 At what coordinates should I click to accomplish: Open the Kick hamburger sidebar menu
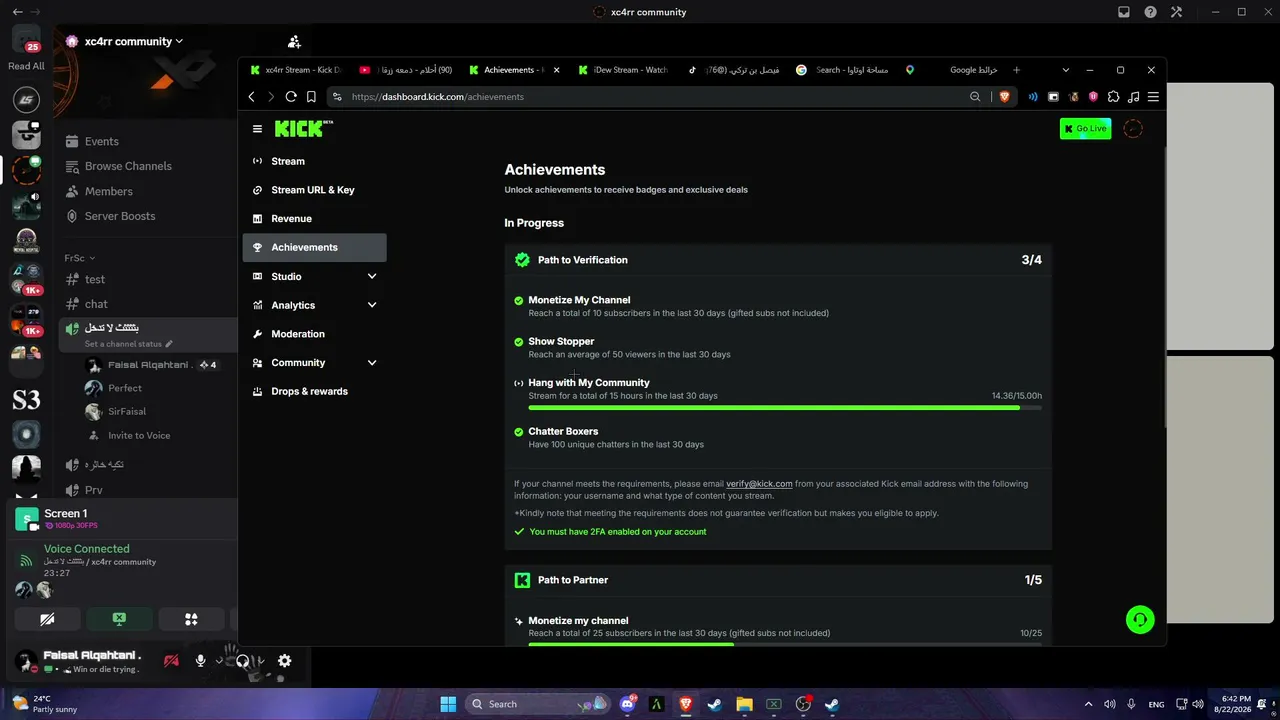click(x=257, y=129)
